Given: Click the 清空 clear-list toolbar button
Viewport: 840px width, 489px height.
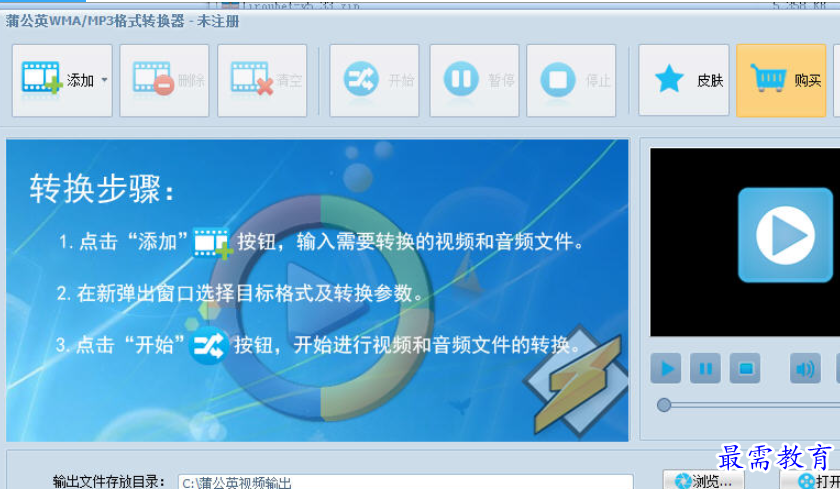Looking at the screenshot, I should click(262, 80).
